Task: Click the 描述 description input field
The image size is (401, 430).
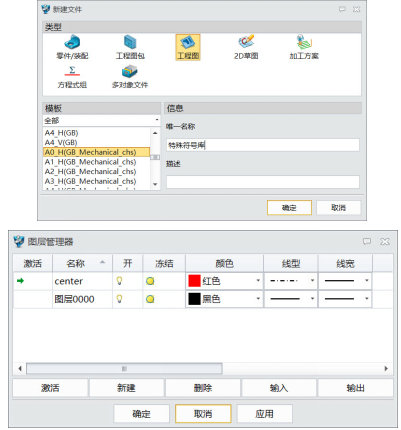Action: tap(263, 182)
